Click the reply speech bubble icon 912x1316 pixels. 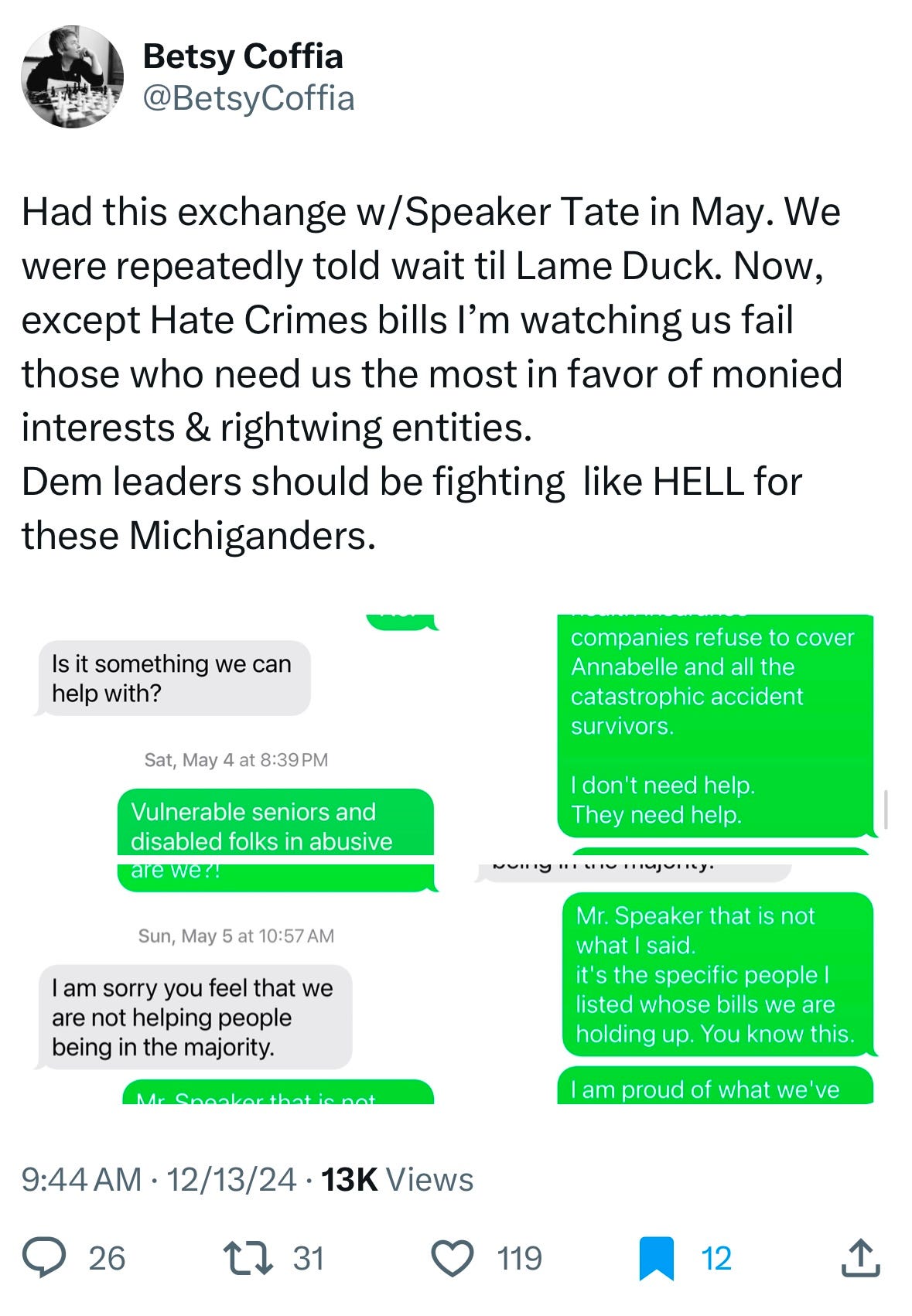[x=43, y=1258]
